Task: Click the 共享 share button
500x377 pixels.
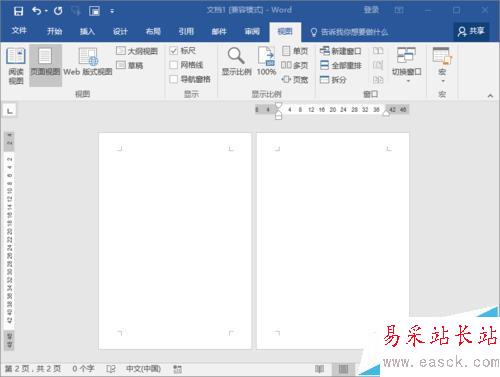Action: coord(471,31)
